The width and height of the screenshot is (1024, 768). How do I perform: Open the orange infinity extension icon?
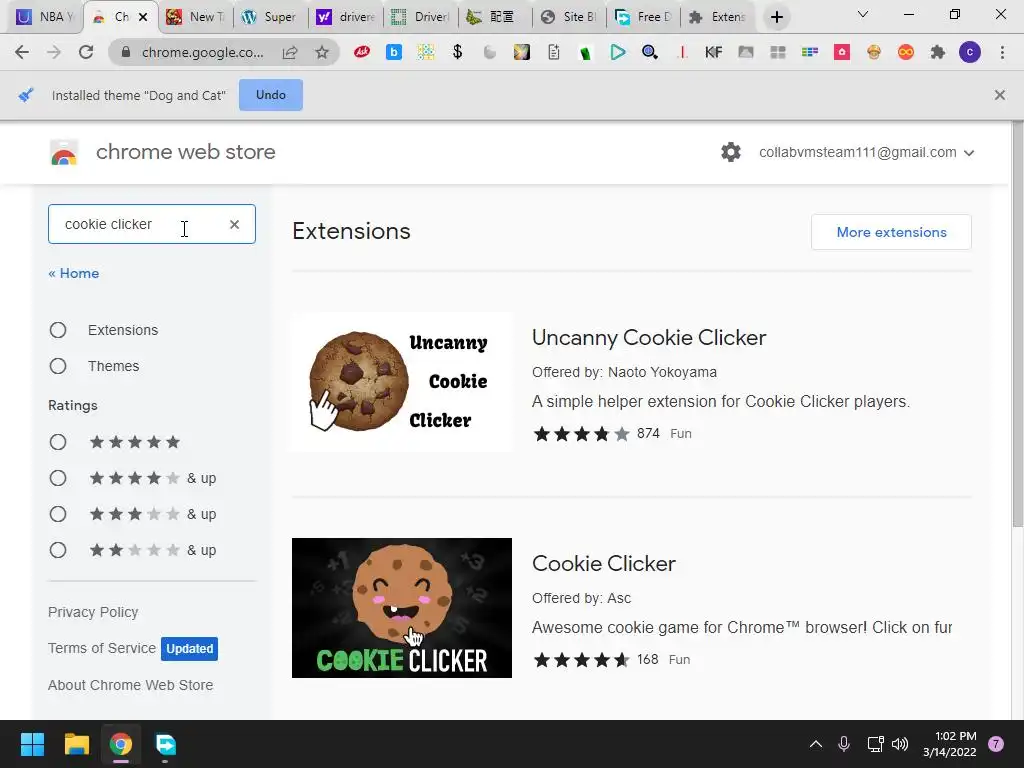coord(906,52)
